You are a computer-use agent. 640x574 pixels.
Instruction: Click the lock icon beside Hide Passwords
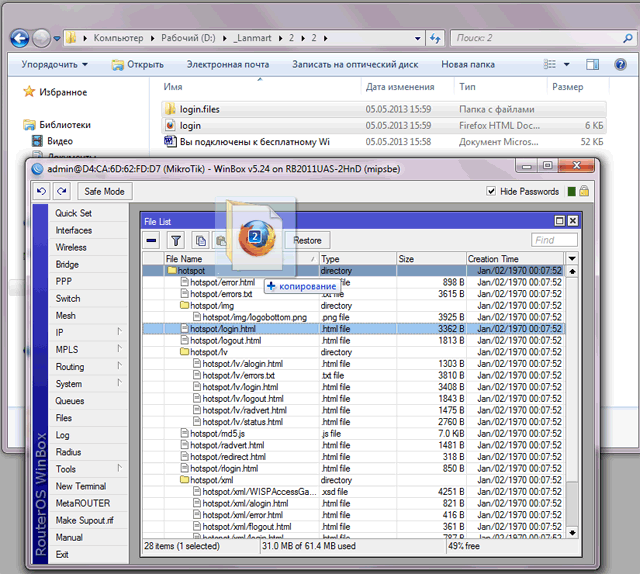coord(584,191)
